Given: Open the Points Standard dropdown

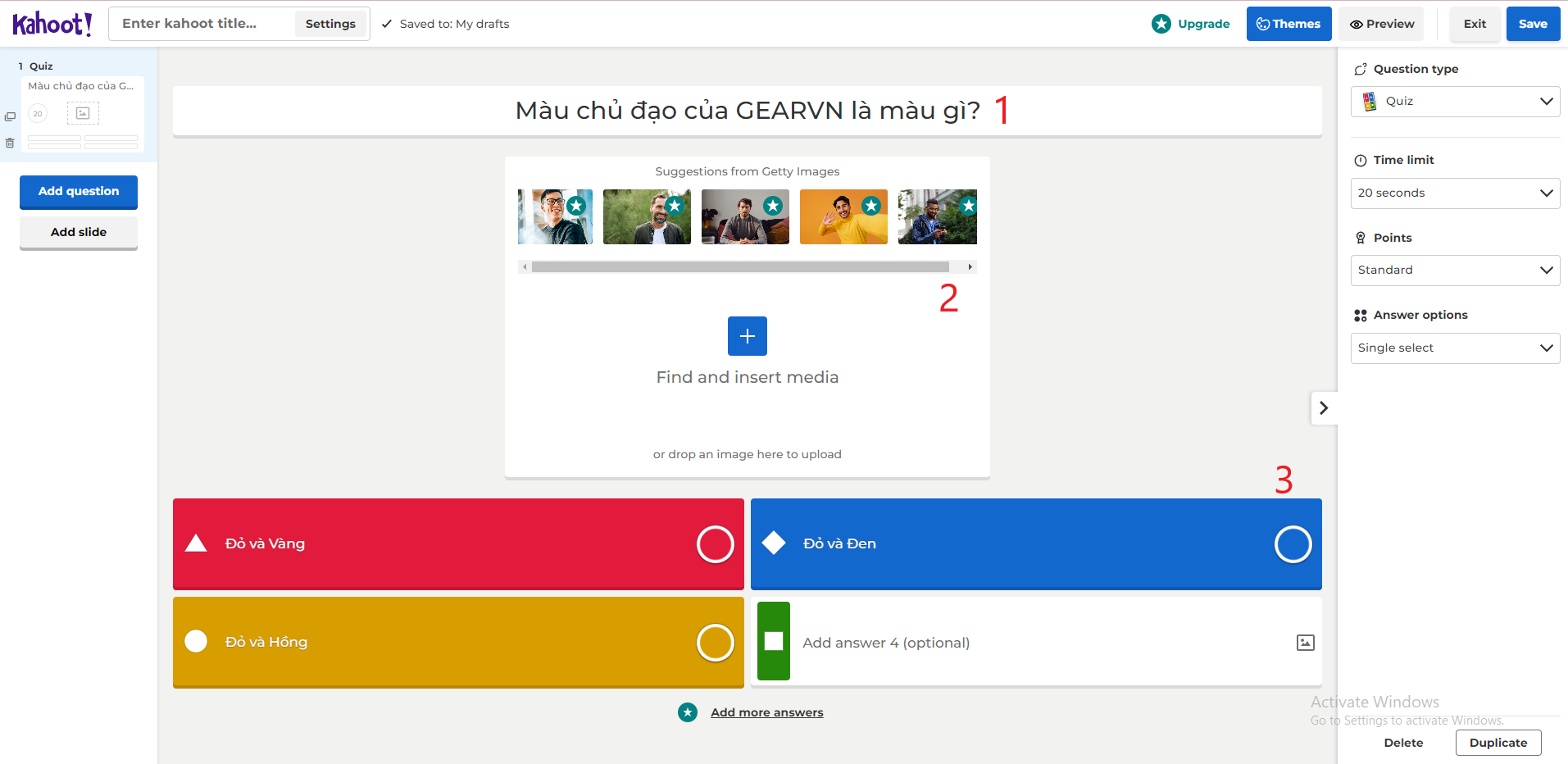Looking at the screenshot, I should pos(1455,271).
